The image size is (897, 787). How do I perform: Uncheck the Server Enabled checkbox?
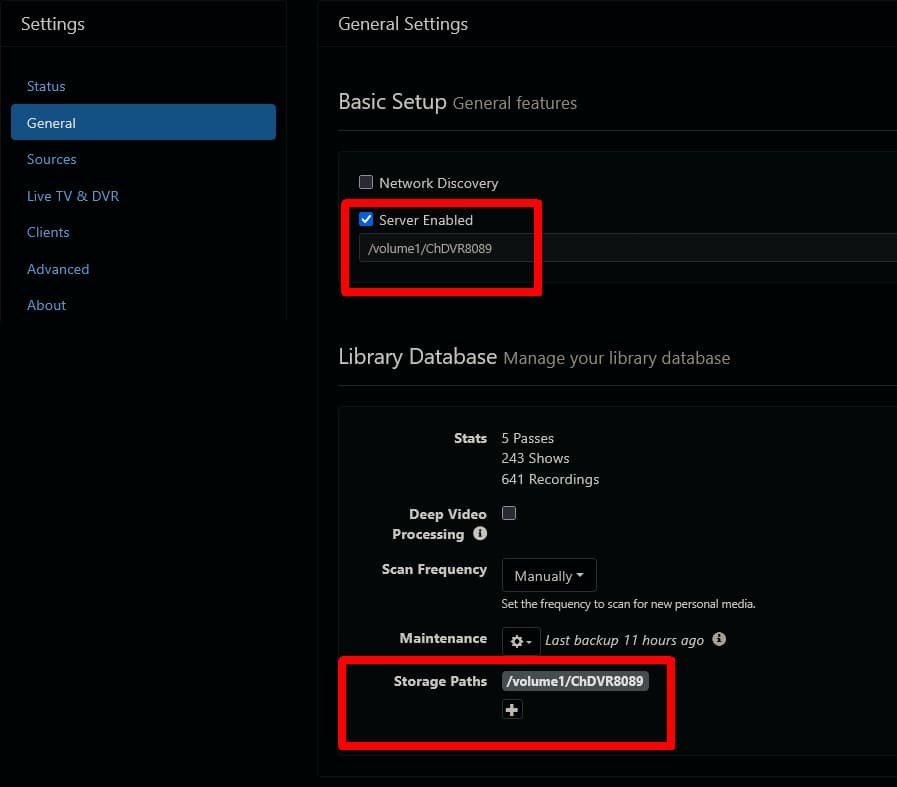point(366,219)
